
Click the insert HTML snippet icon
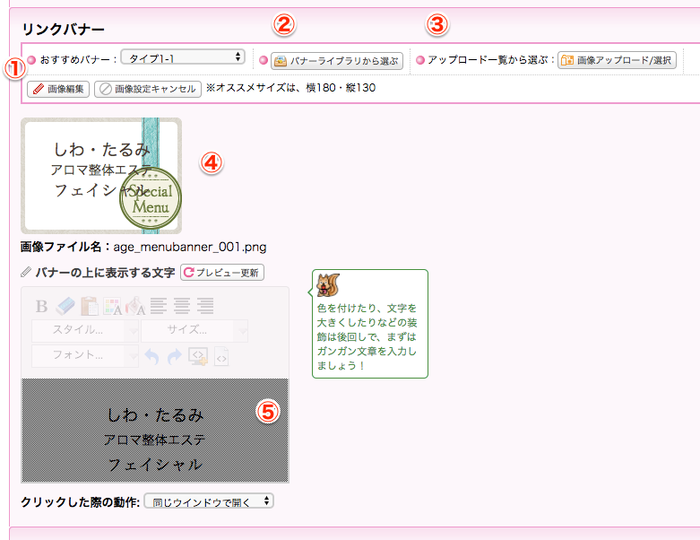pos(198,355)
